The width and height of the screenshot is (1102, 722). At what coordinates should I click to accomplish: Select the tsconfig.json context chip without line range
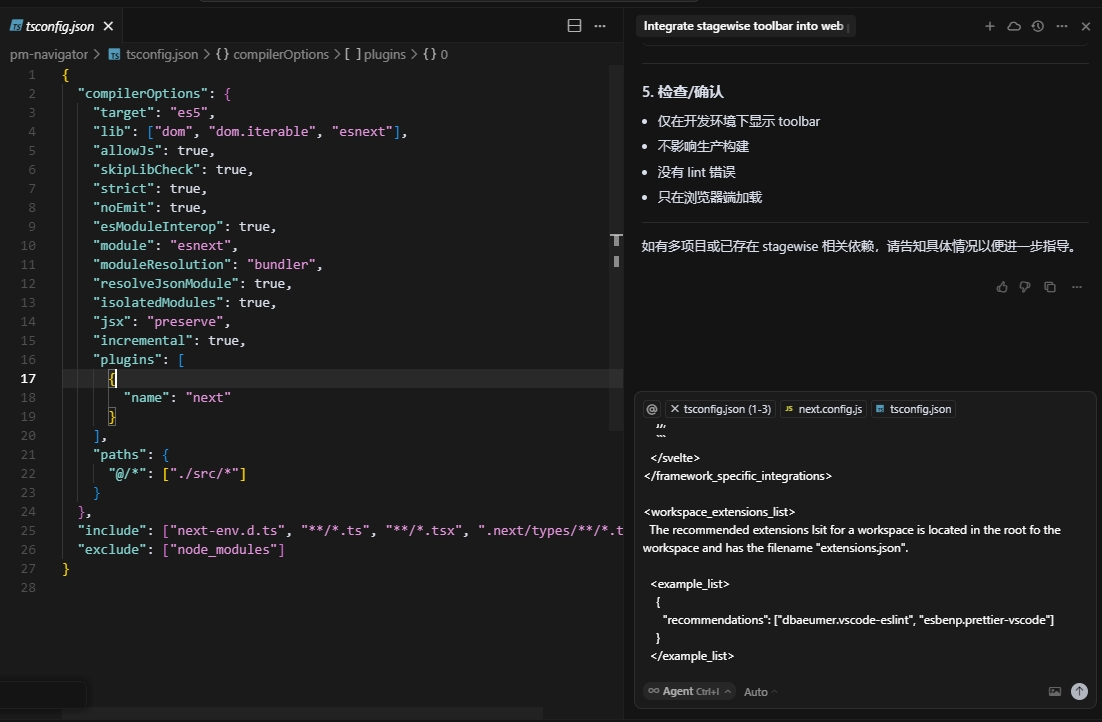[913, 409]
